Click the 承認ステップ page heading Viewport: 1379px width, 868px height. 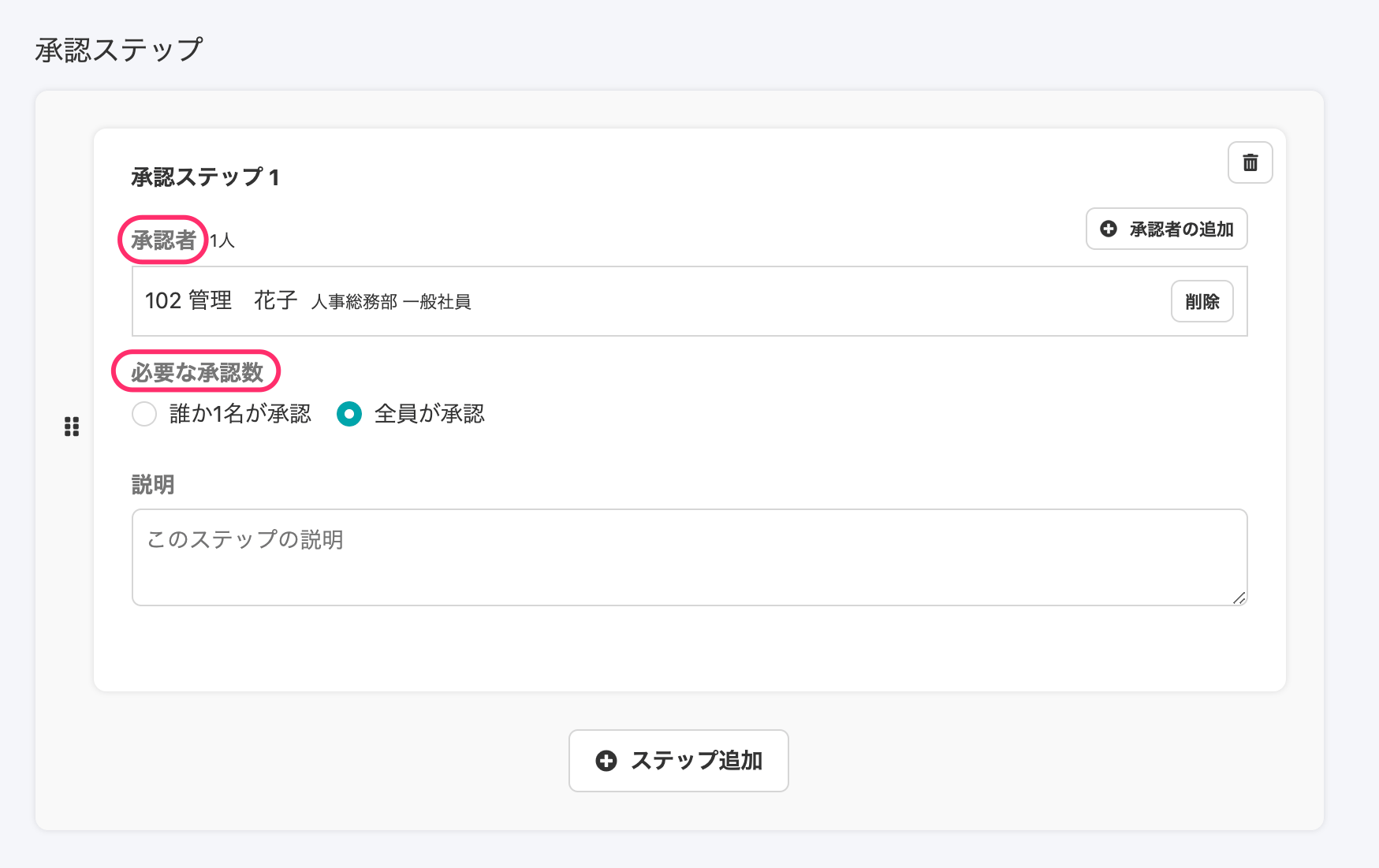(x=119, y=50)
